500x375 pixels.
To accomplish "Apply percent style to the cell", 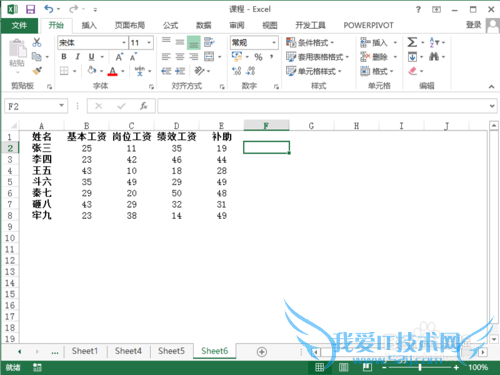I will (258, 57).
